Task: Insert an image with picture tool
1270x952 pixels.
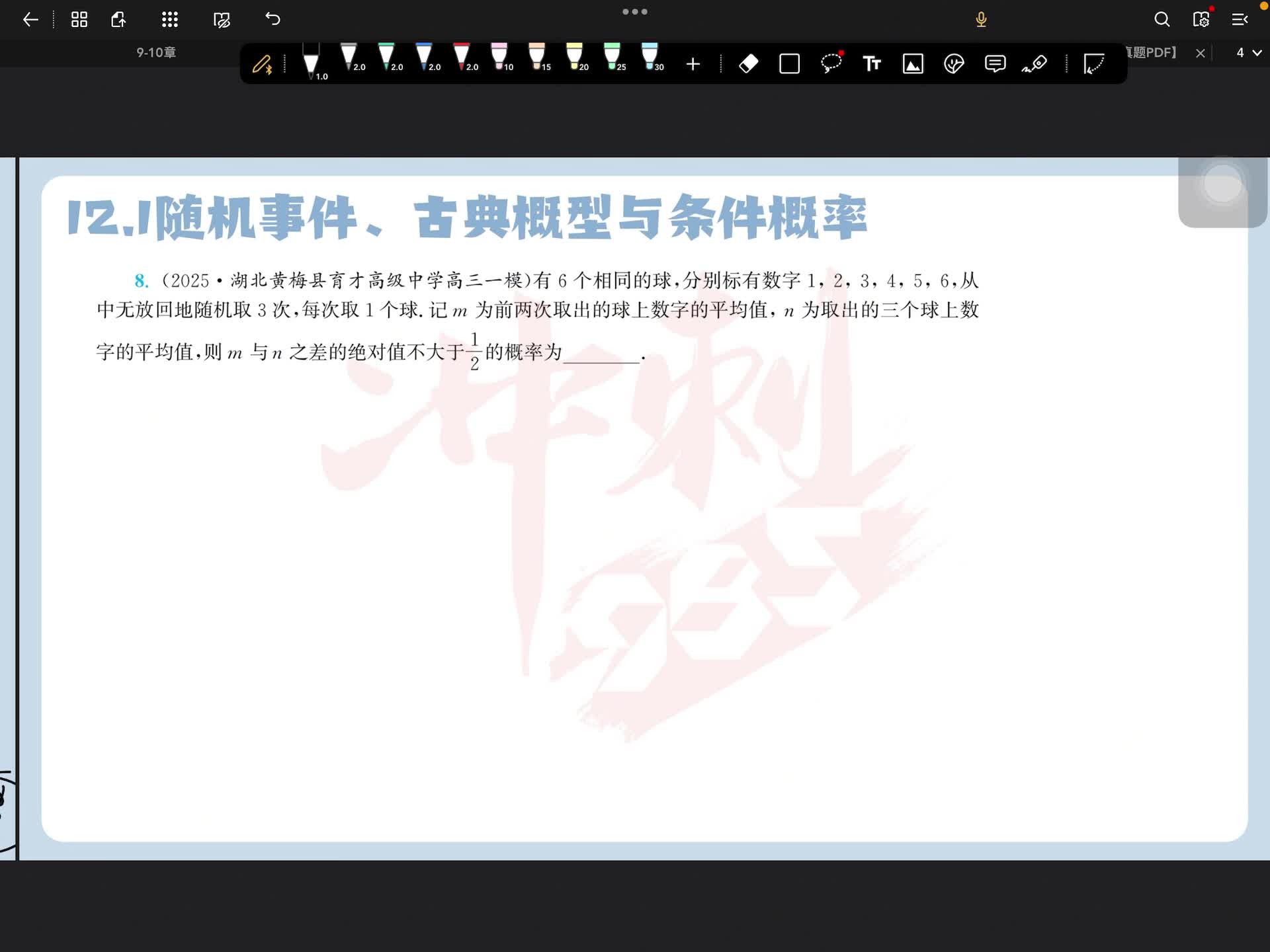Action: (913, 64)
